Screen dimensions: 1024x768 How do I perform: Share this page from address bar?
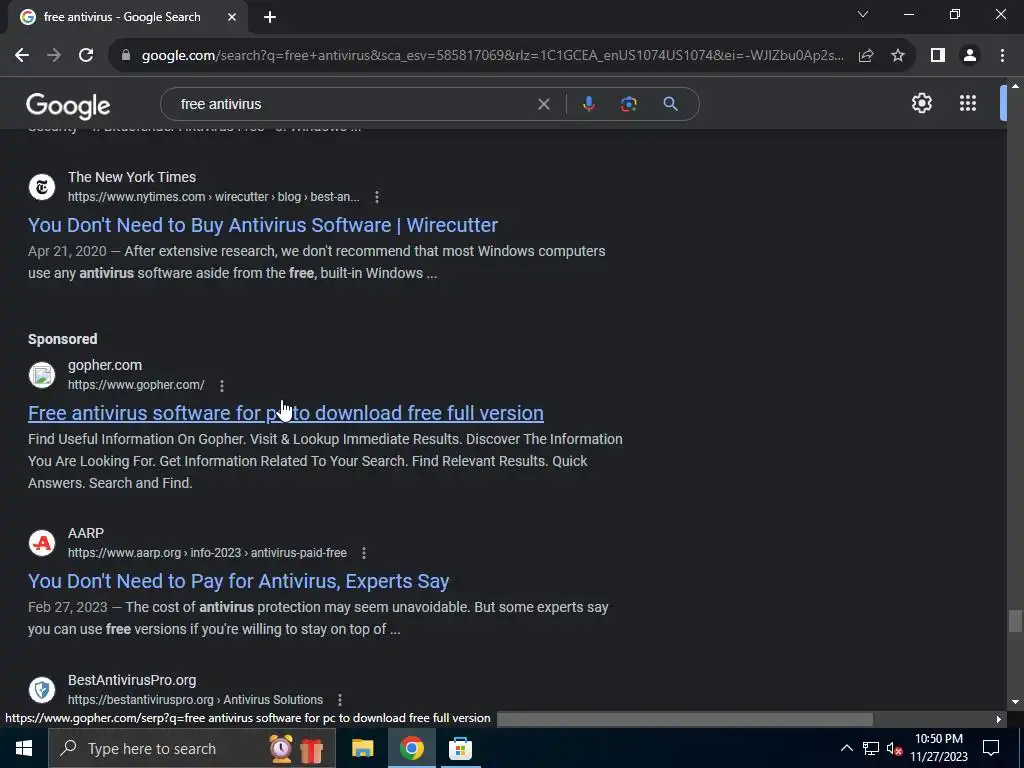click(866, 56)
